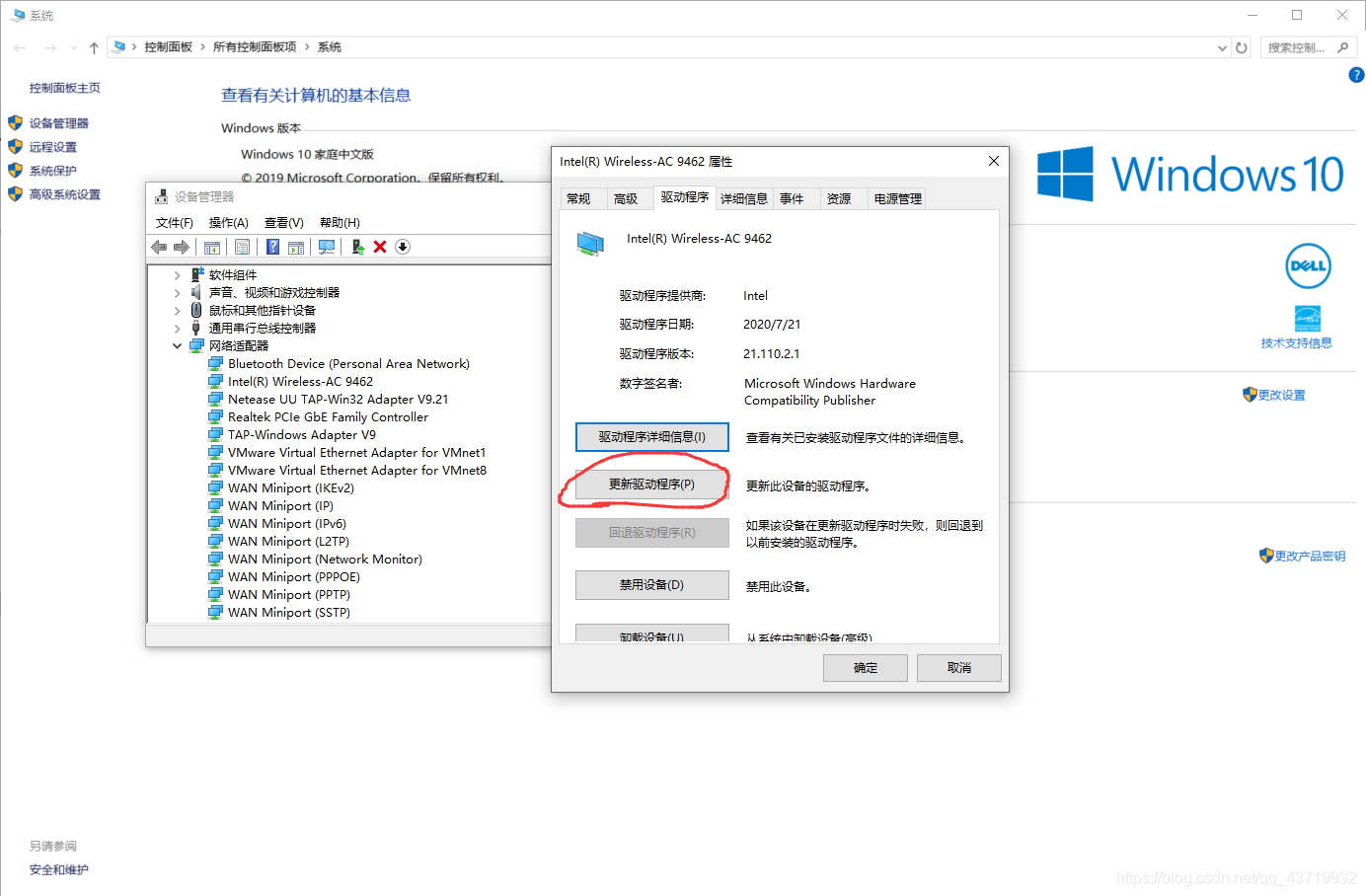Screen dimensions: 1366x896
Task: Open 帮助(H) menu in Device Manager
Action: coord(340,223)
